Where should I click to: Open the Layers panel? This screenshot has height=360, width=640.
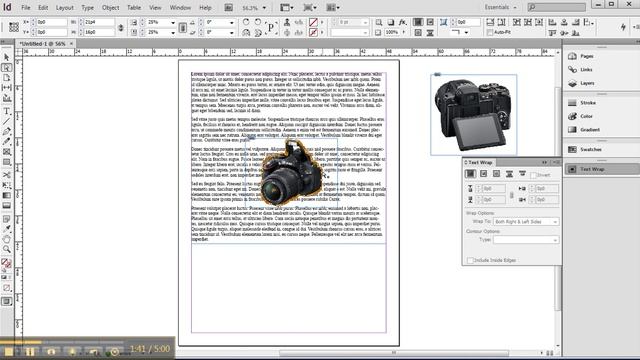[587, 83]
